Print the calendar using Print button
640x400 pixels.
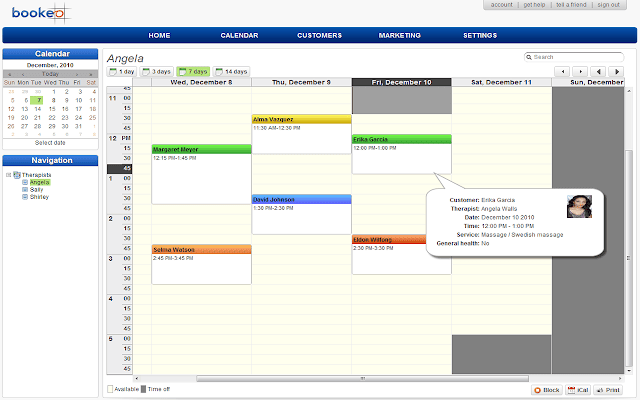tap(607, 389)
